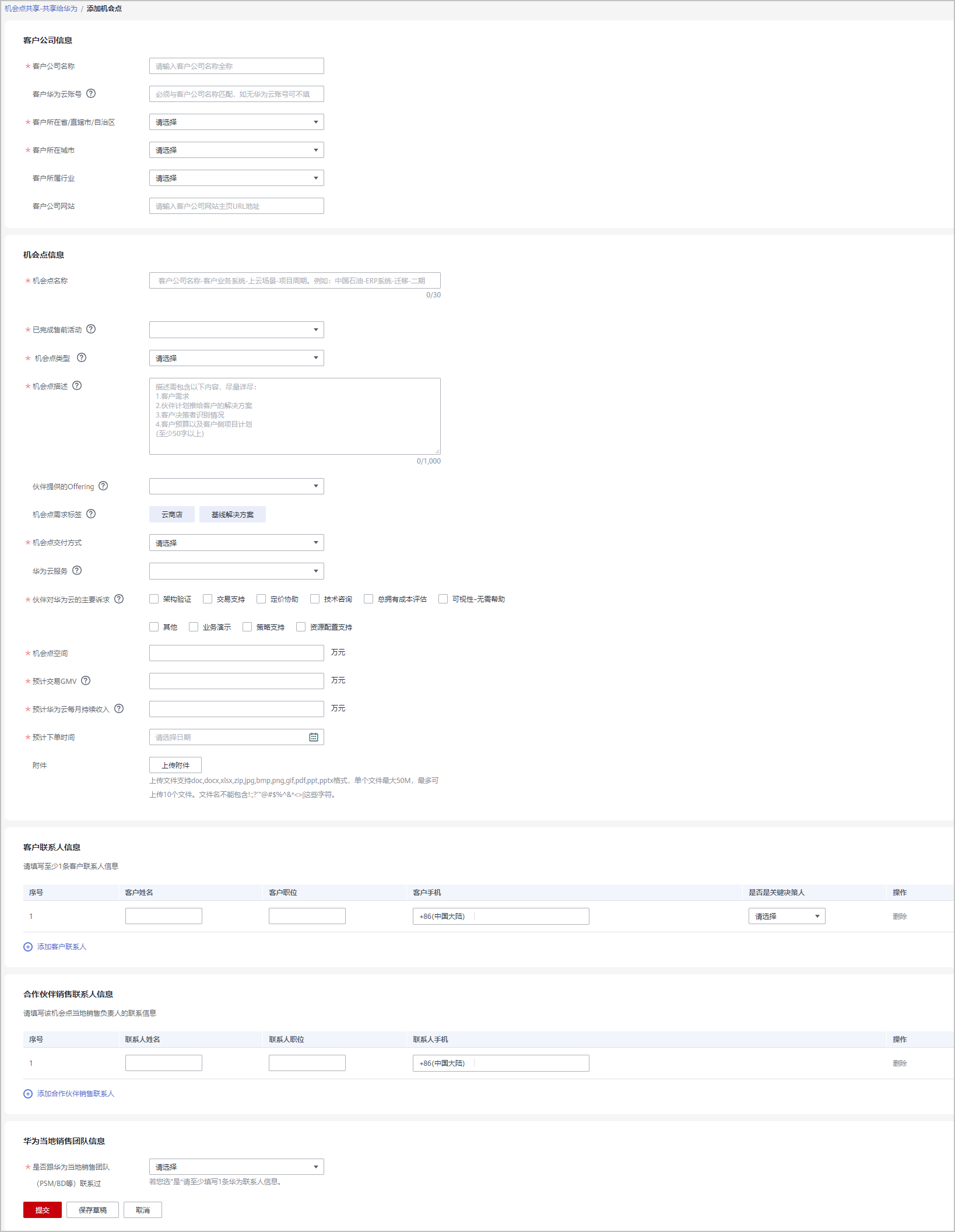Screen dimensions: 955x1232
Task: Open the 是否是关键决策人 dropdown
Action: point(787,916)
